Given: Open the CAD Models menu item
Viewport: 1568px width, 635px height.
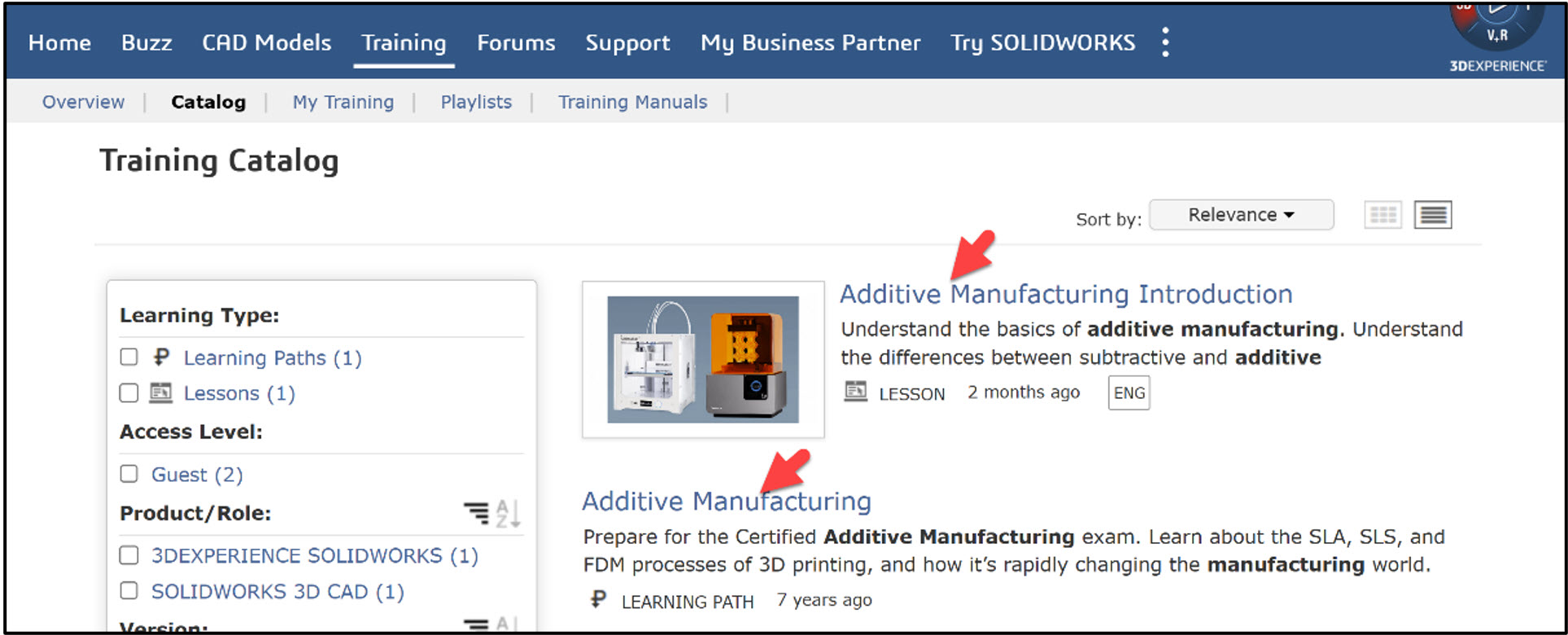Looking at the screenshot, I should pos(267,42).
